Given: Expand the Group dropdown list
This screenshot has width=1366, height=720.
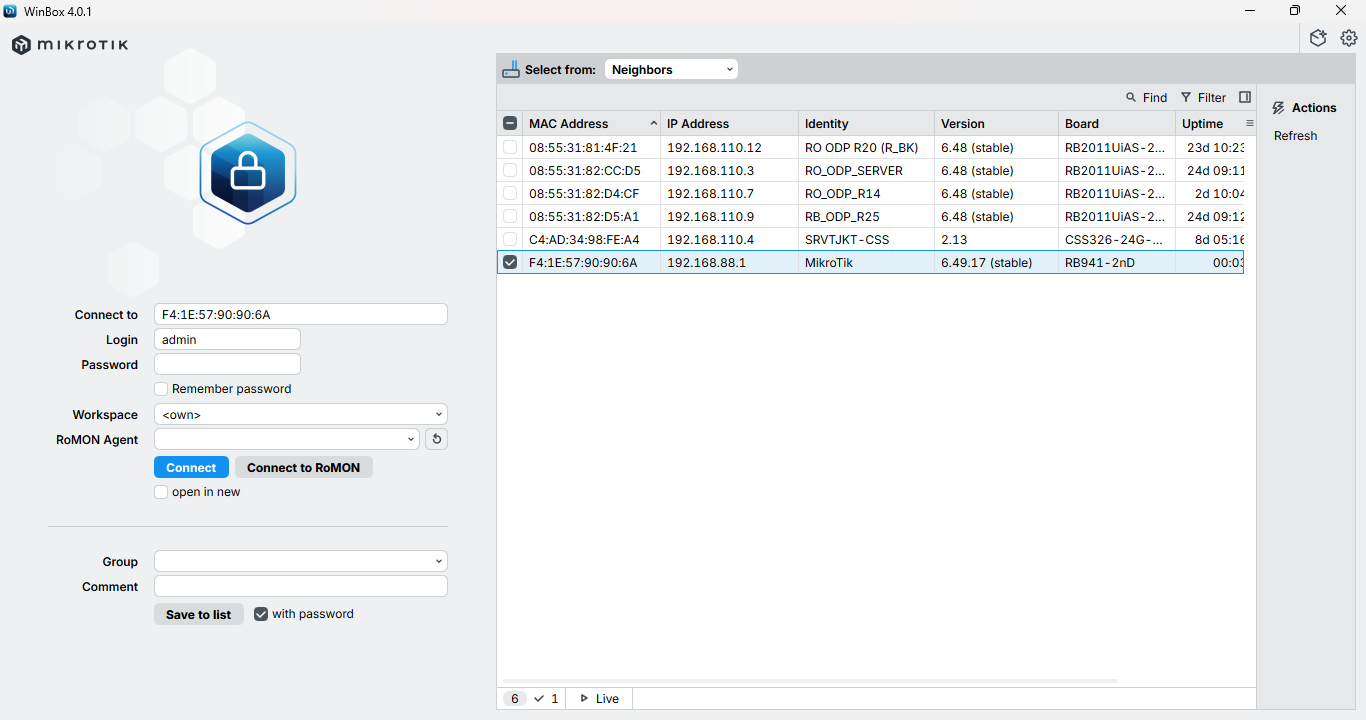Looking at the screenshot, I should [x=300, y=561].
